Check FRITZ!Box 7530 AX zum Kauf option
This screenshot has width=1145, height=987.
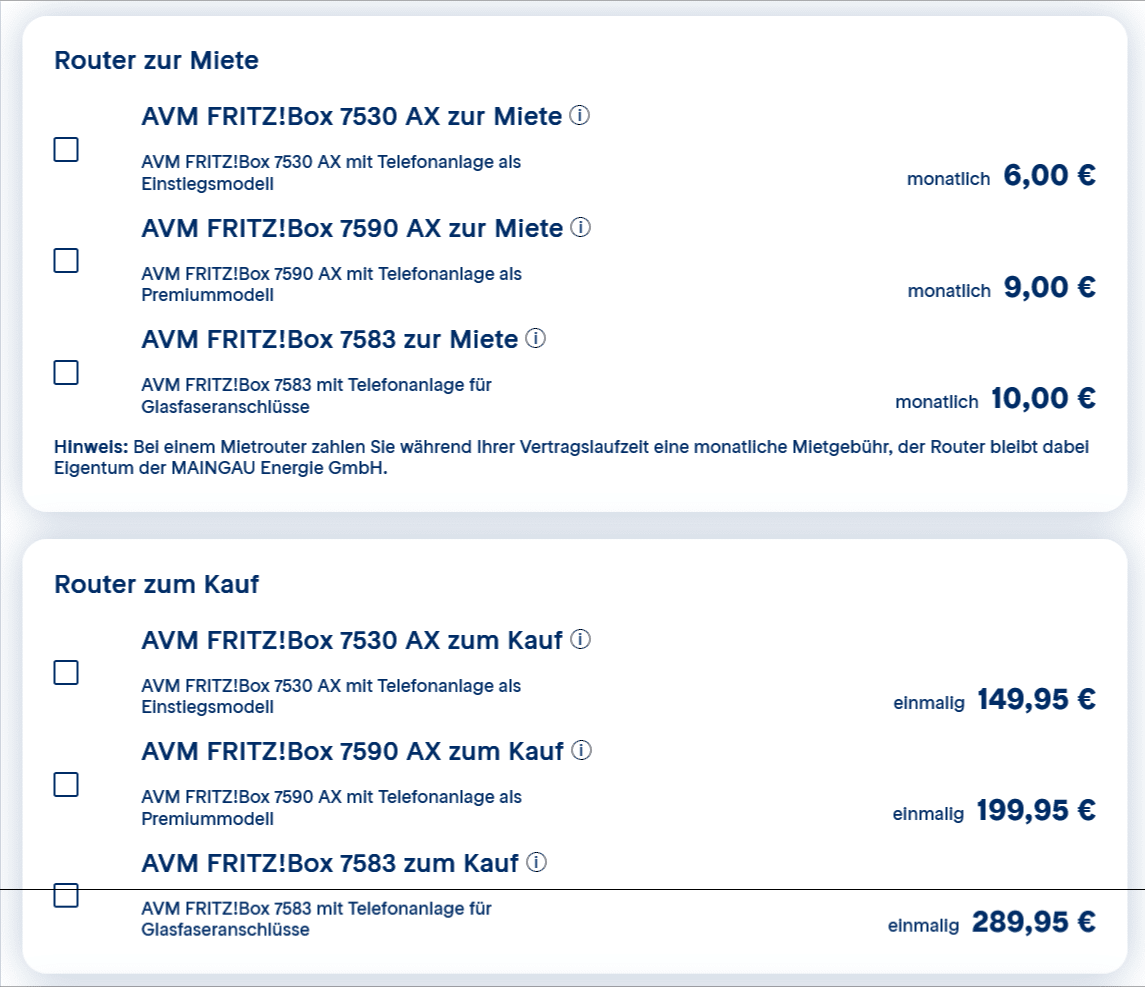66,672
